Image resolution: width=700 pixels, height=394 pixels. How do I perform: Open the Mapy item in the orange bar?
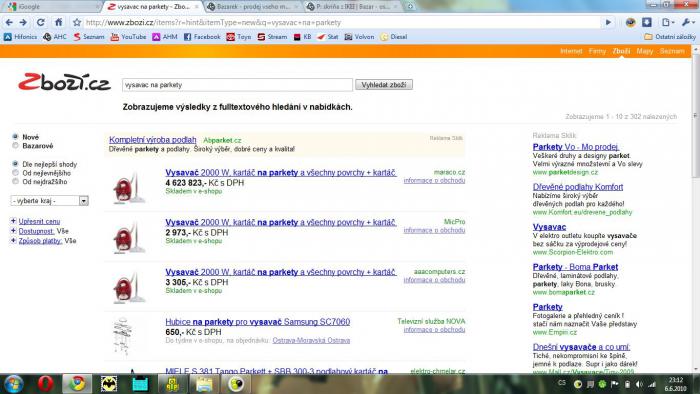click(644, 51)
